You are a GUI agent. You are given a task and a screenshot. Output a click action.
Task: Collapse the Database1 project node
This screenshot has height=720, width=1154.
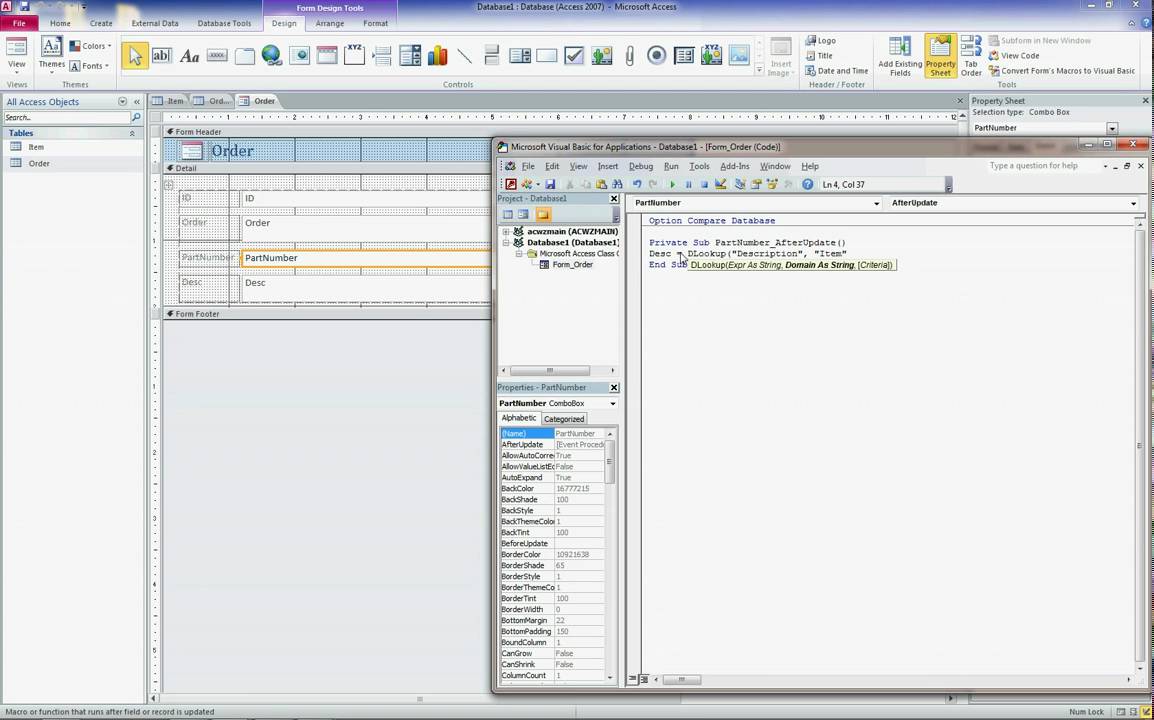506,242
